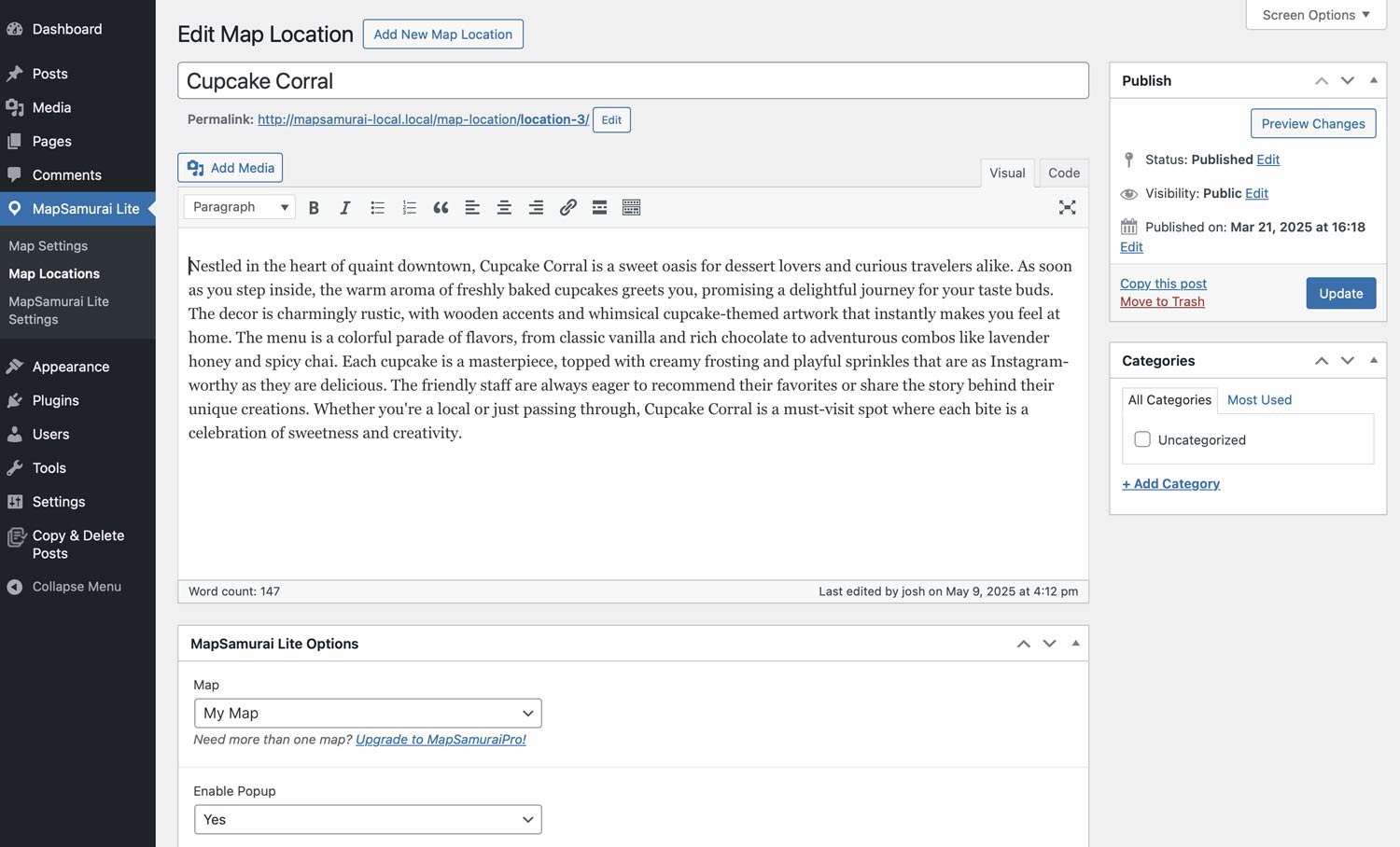Toggle the editor toolbar rows
The width and height of the screenshot is (1400, 847).
[x=631, y=207]
